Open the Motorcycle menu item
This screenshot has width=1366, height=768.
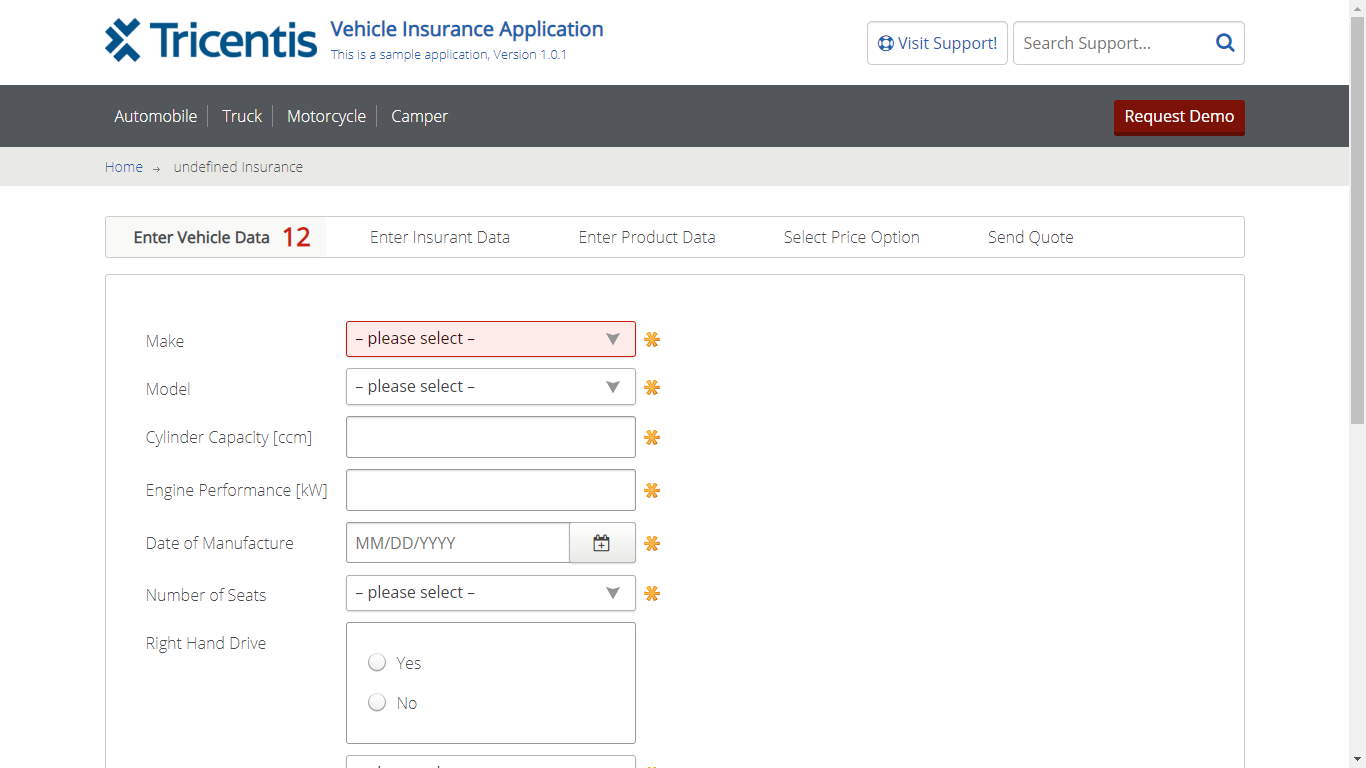tap(326, 116)
